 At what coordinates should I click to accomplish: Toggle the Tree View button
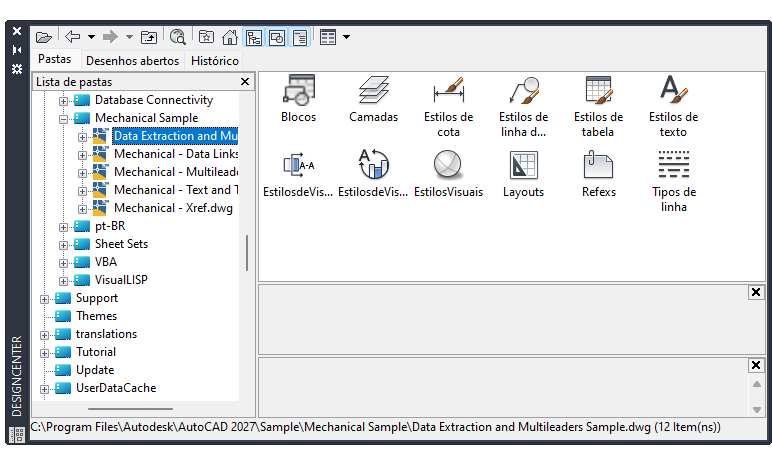coord(254,37)
